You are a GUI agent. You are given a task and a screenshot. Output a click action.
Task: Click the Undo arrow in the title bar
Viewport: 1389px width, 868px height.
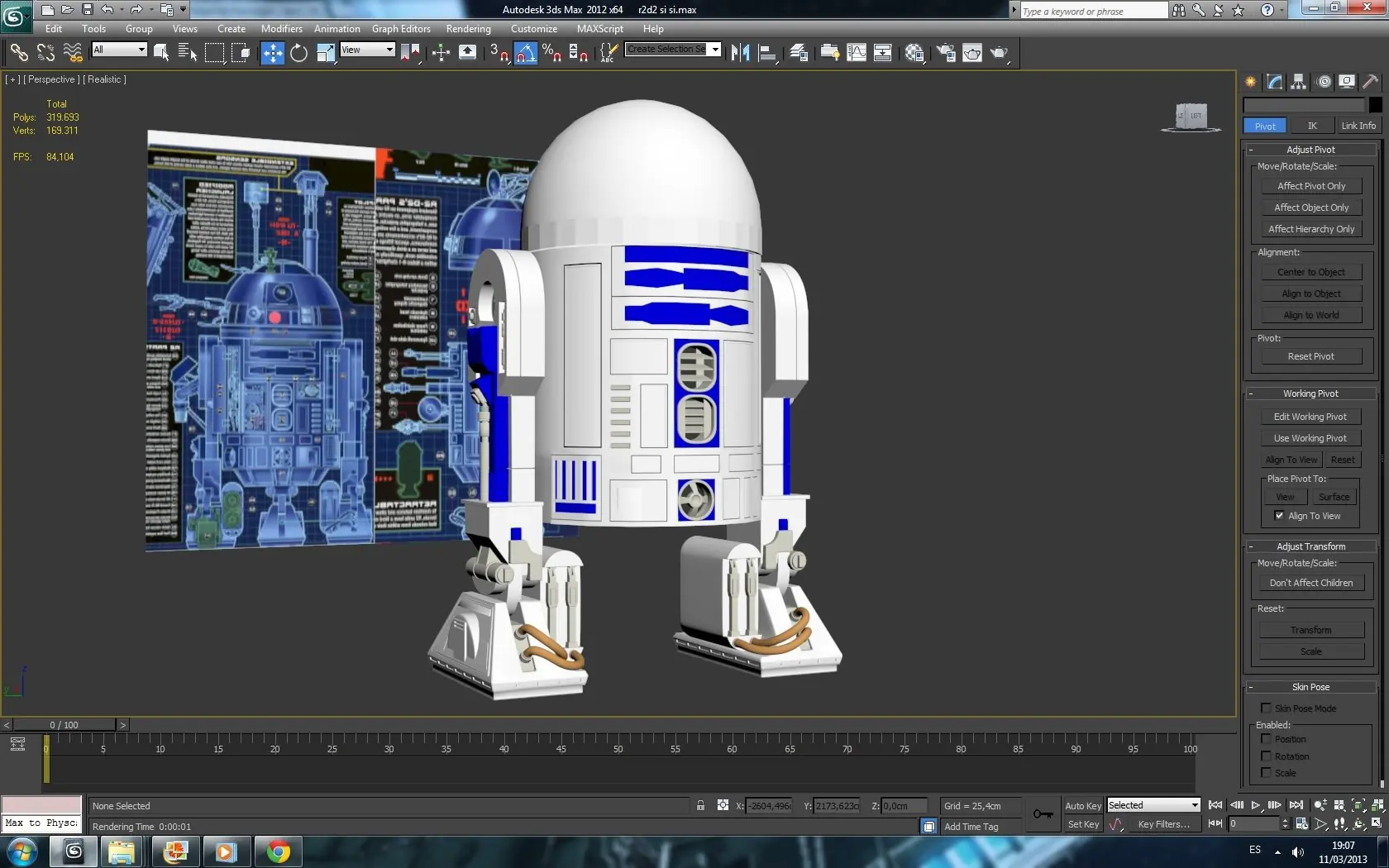point(107,9)
